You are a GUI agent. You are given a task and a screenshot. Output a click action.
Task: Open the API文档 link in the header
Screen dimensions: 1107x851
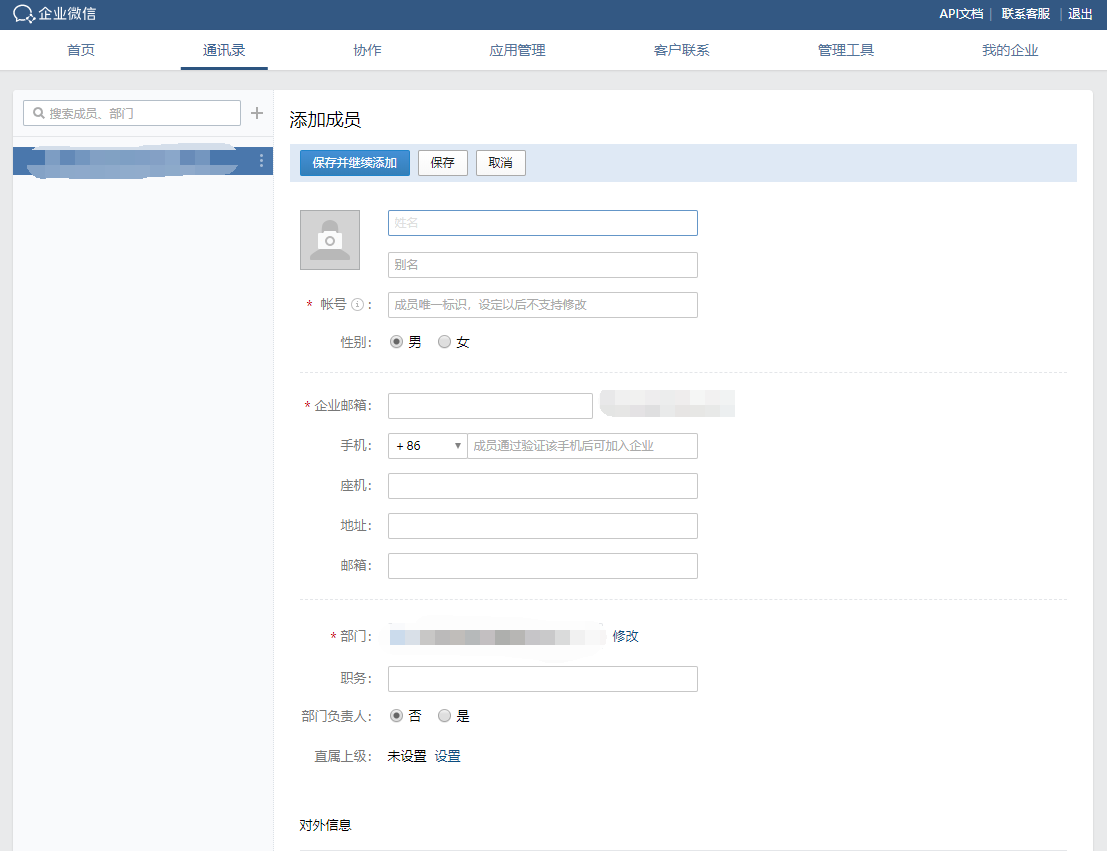pyautogui.click(x=960, y=14)
